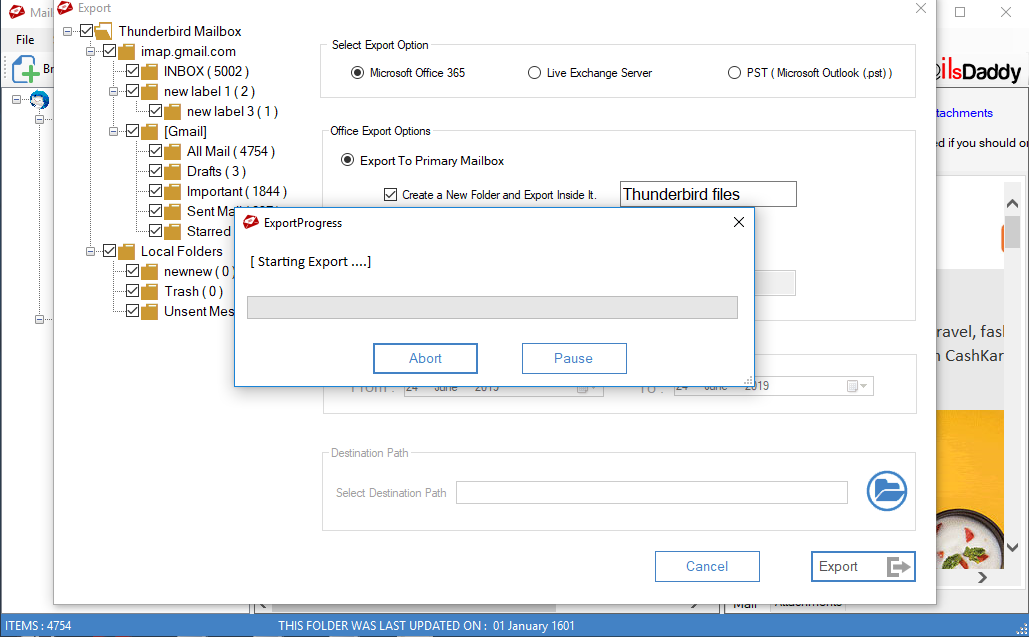Uncheck the INBOX folder checkbox
Screen dimensions: 1029x637
(x=132, y=71)
